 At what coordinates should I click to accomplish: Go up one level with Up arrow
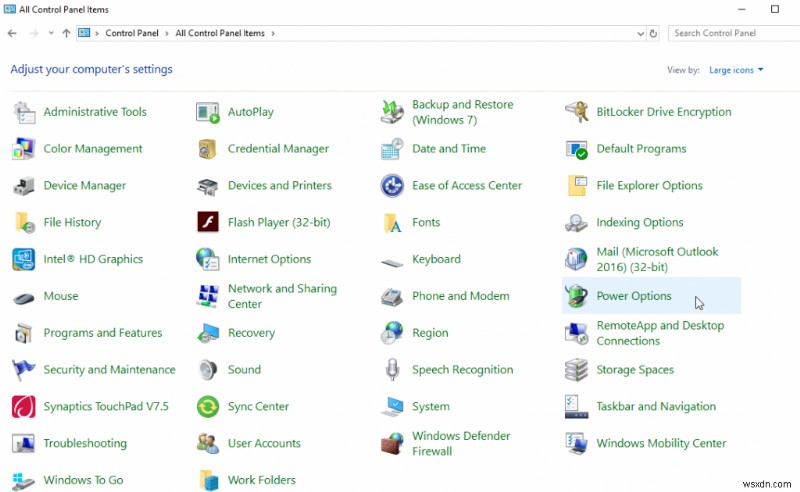point(66,33)
